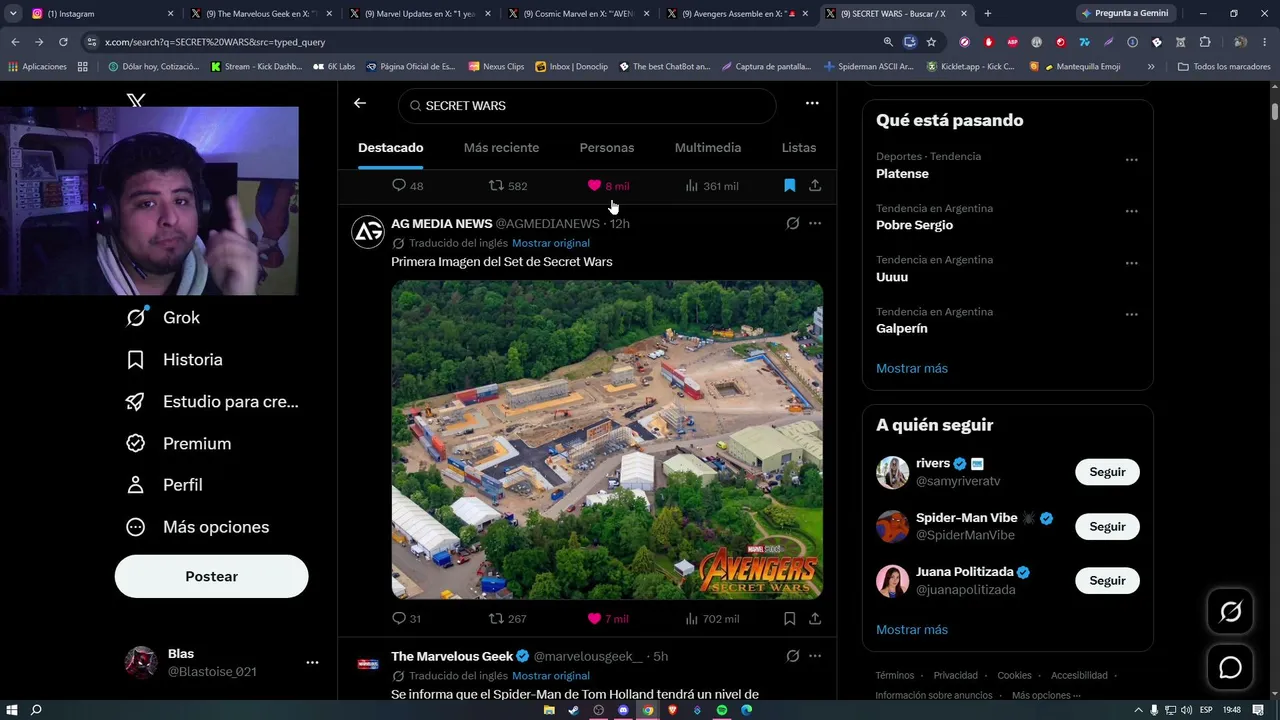Open options for the Uuuu trend
Viewport: 1280px width, 720px height.
[1132, 264]
